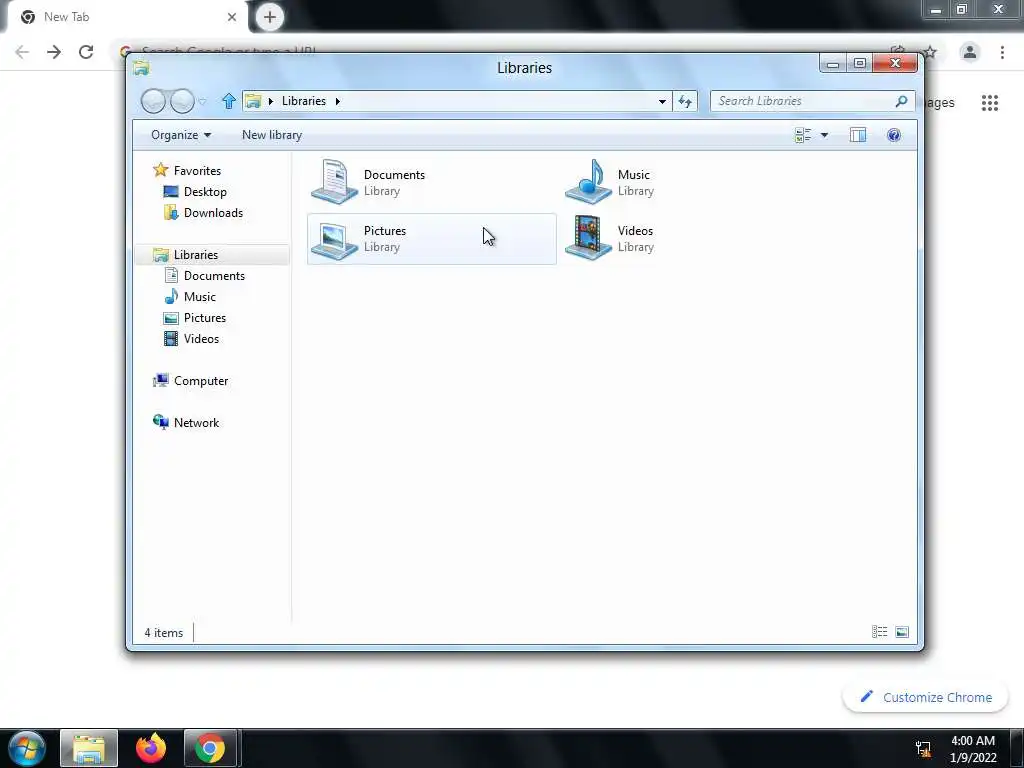
Task: Click the Music note icon in sidebar
Action: pyautogui.click(x=171, y=296)
